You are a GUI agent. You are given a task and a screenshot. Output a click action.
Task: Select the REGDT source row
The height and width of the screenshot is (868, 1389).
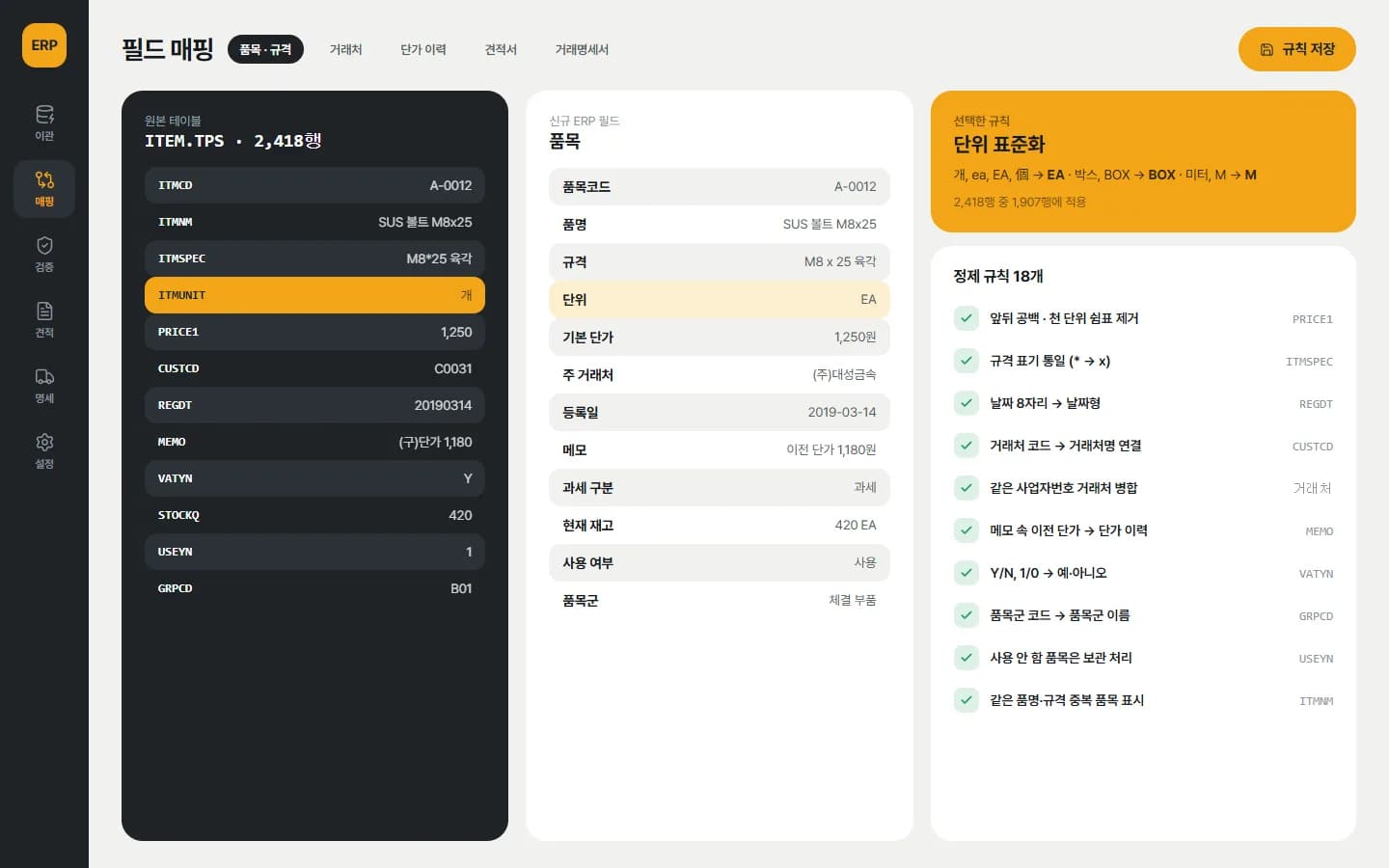(x=314, y=405)
